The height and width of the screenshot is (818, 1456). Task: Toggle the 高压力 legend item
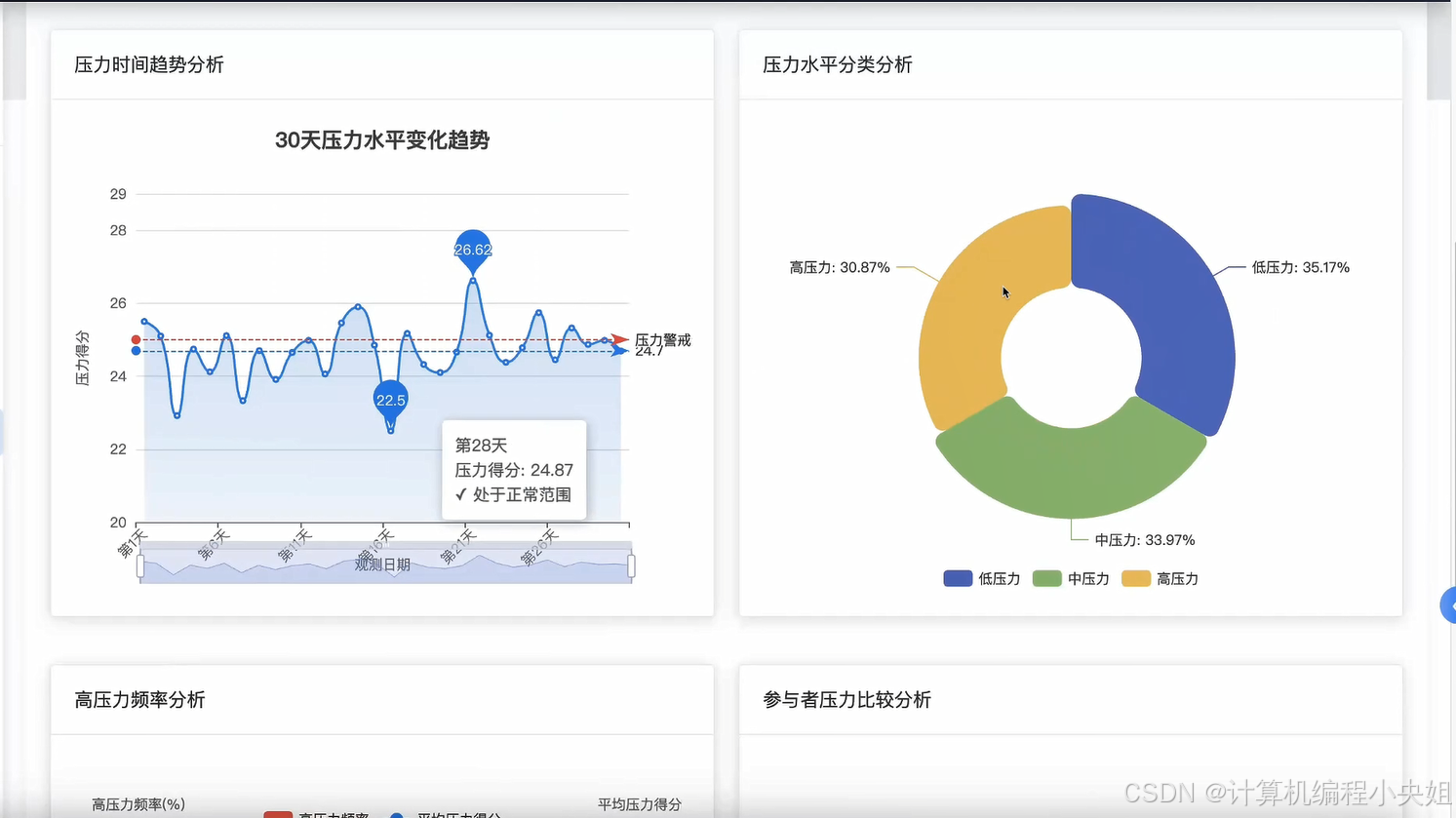pos(1160,579)
